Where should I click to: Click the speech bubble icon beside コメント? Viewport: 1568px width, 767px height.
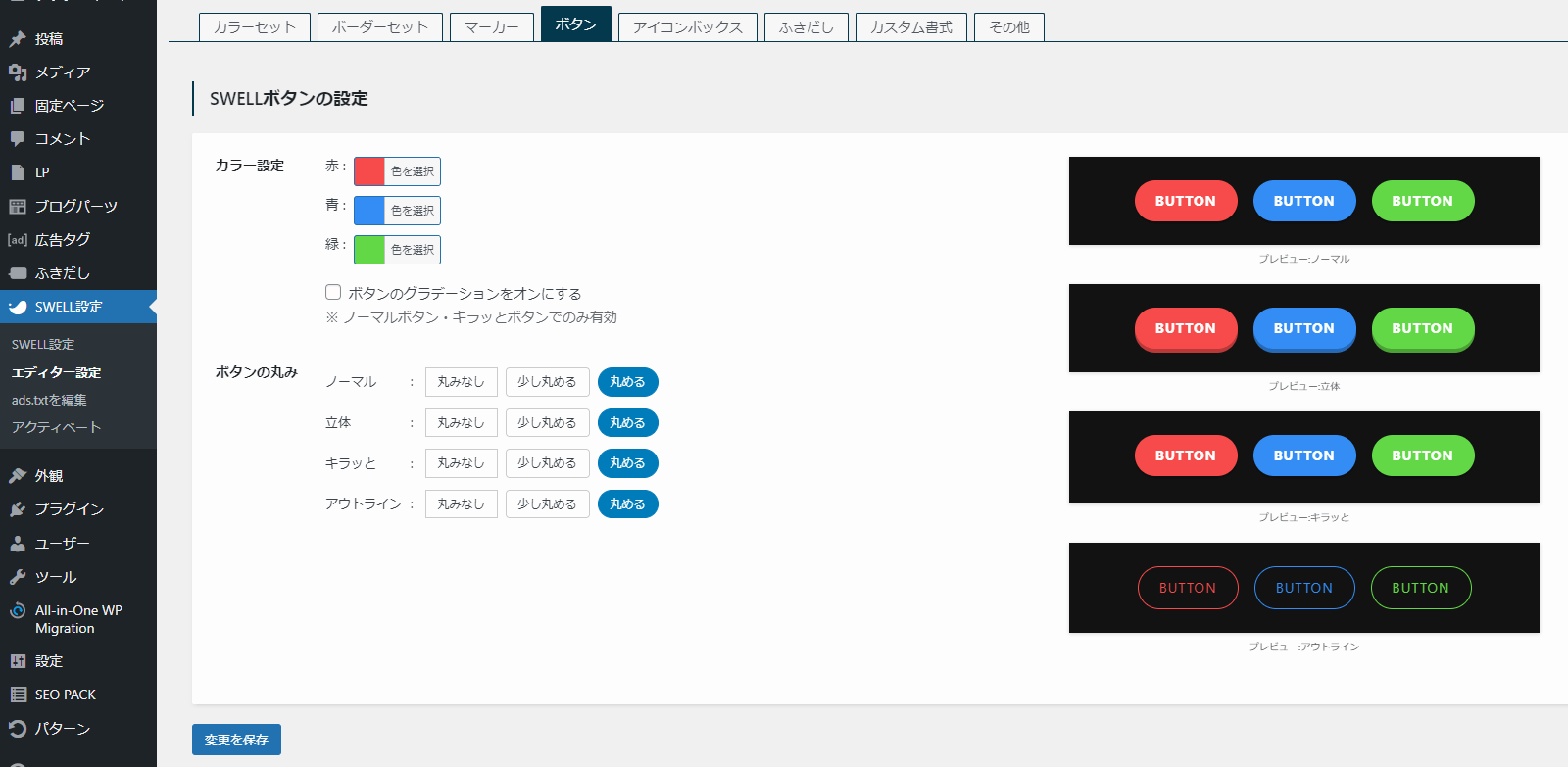[x=18, y=139]
